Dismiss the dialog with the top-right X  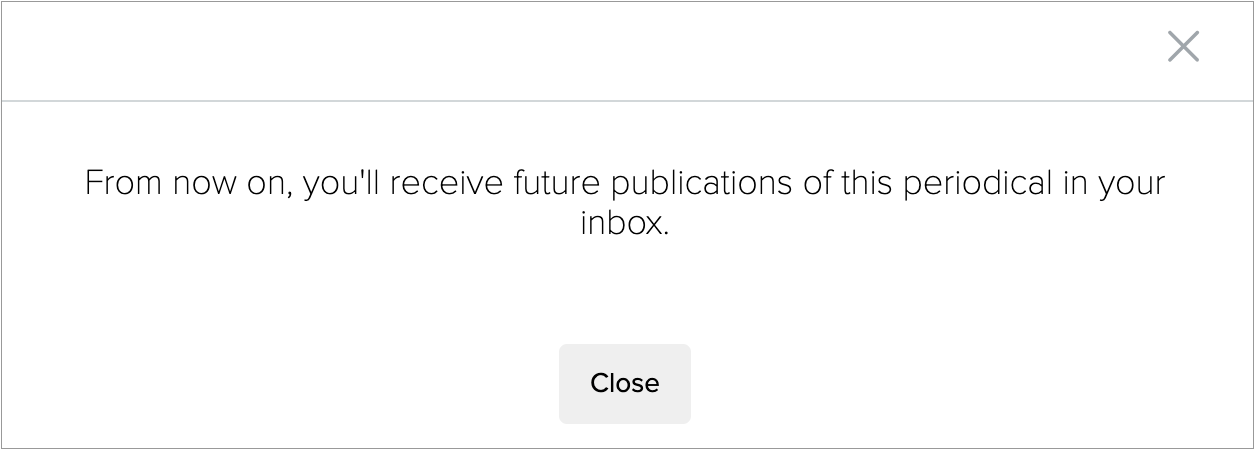click(1183, 46)
